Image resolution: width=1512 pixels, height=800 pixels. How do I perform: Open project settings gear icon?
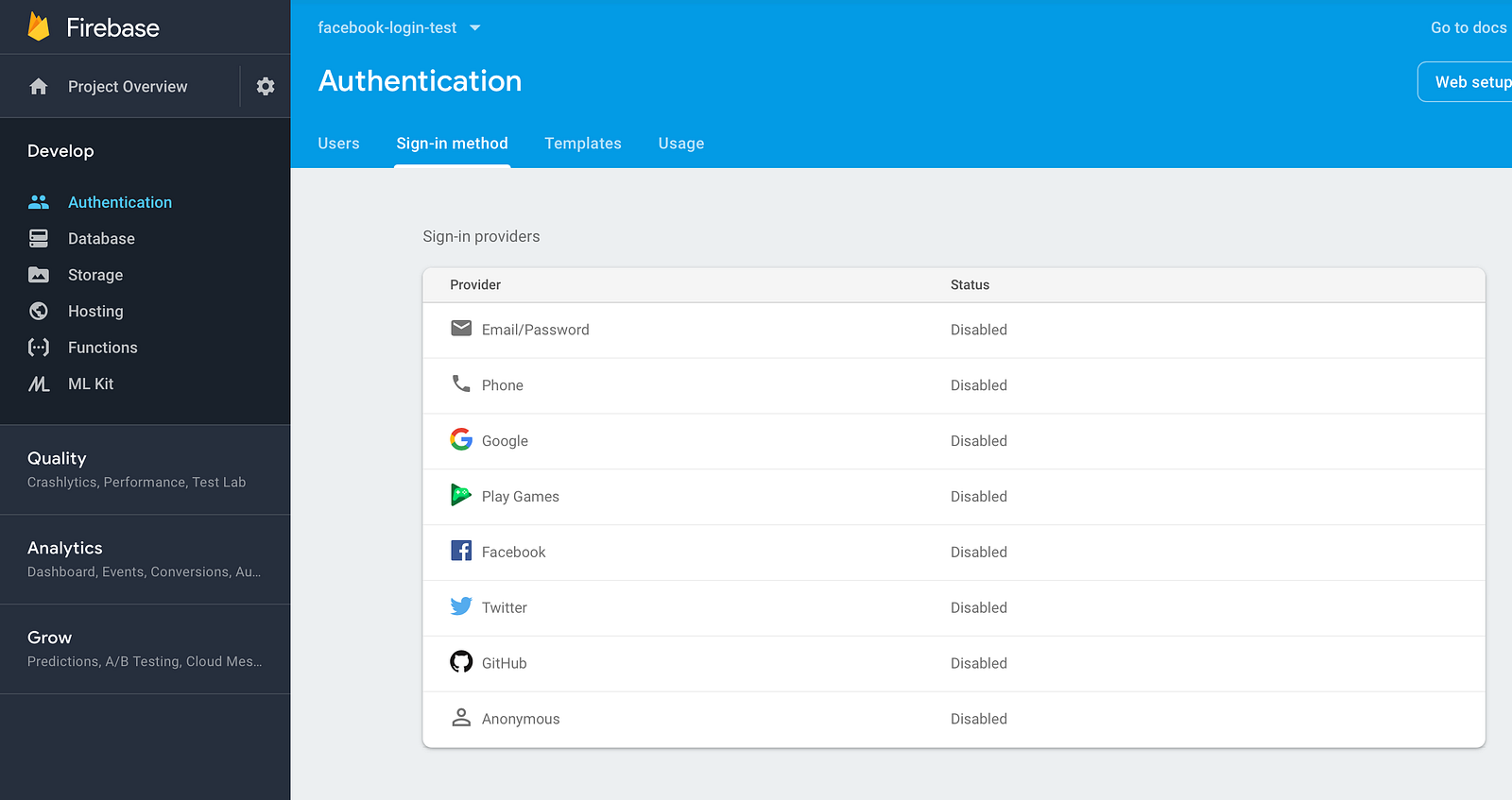(266, 87)
